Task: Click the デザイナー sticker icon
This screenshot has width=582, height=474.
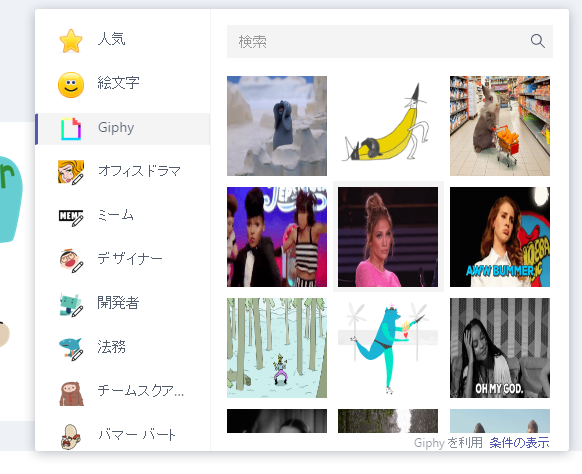Action: 71,261
